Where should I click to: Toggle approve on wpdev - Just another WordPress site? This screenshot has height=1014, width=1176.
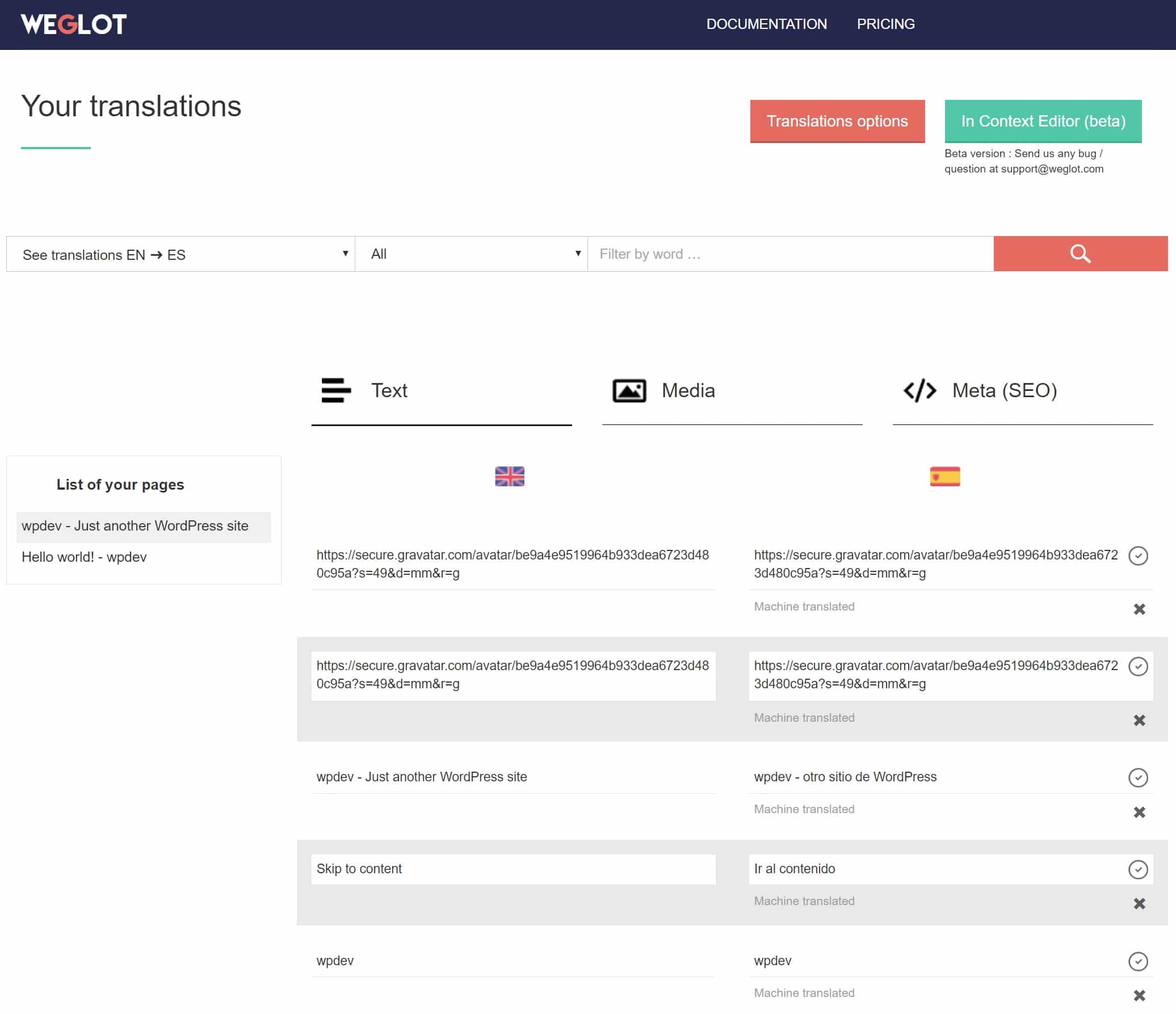(x=1138, y=776)
